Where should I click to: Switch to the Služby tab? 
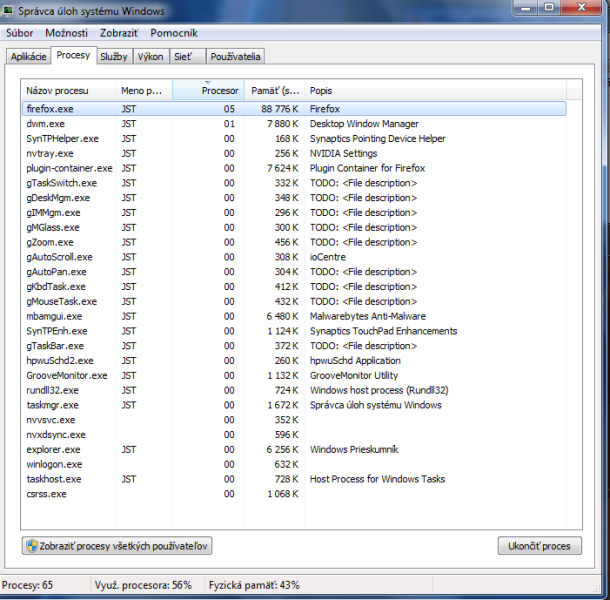114,57
